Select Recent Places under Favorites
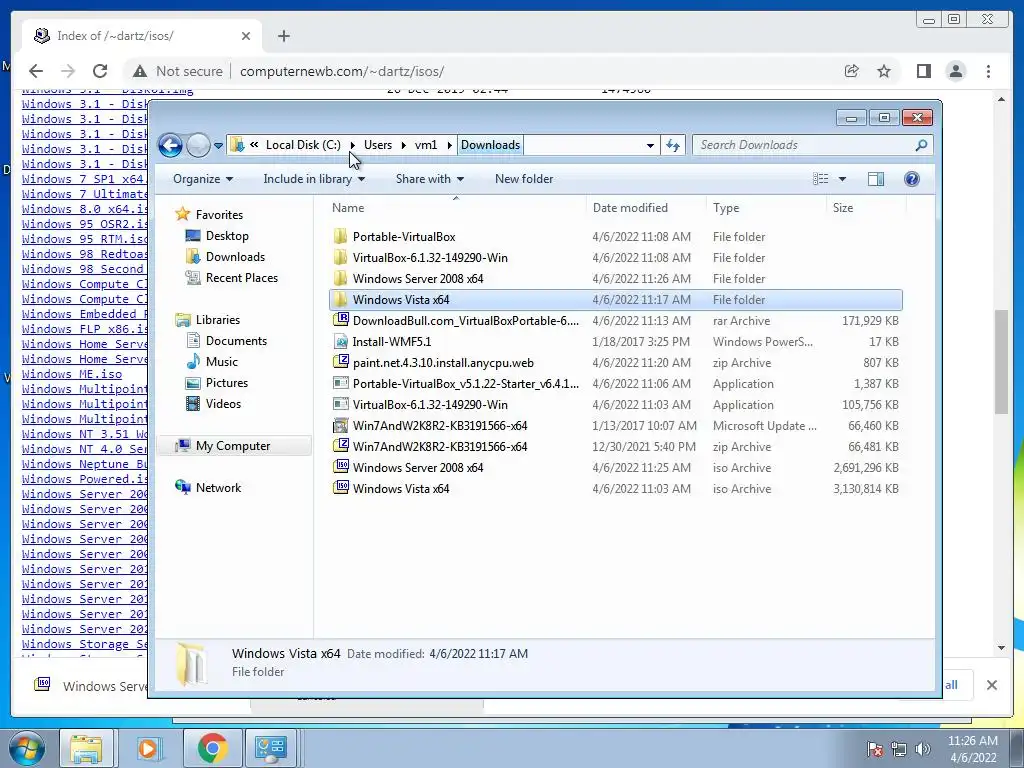The width and height of the screenshot is (1024, 768). [242, 278]
